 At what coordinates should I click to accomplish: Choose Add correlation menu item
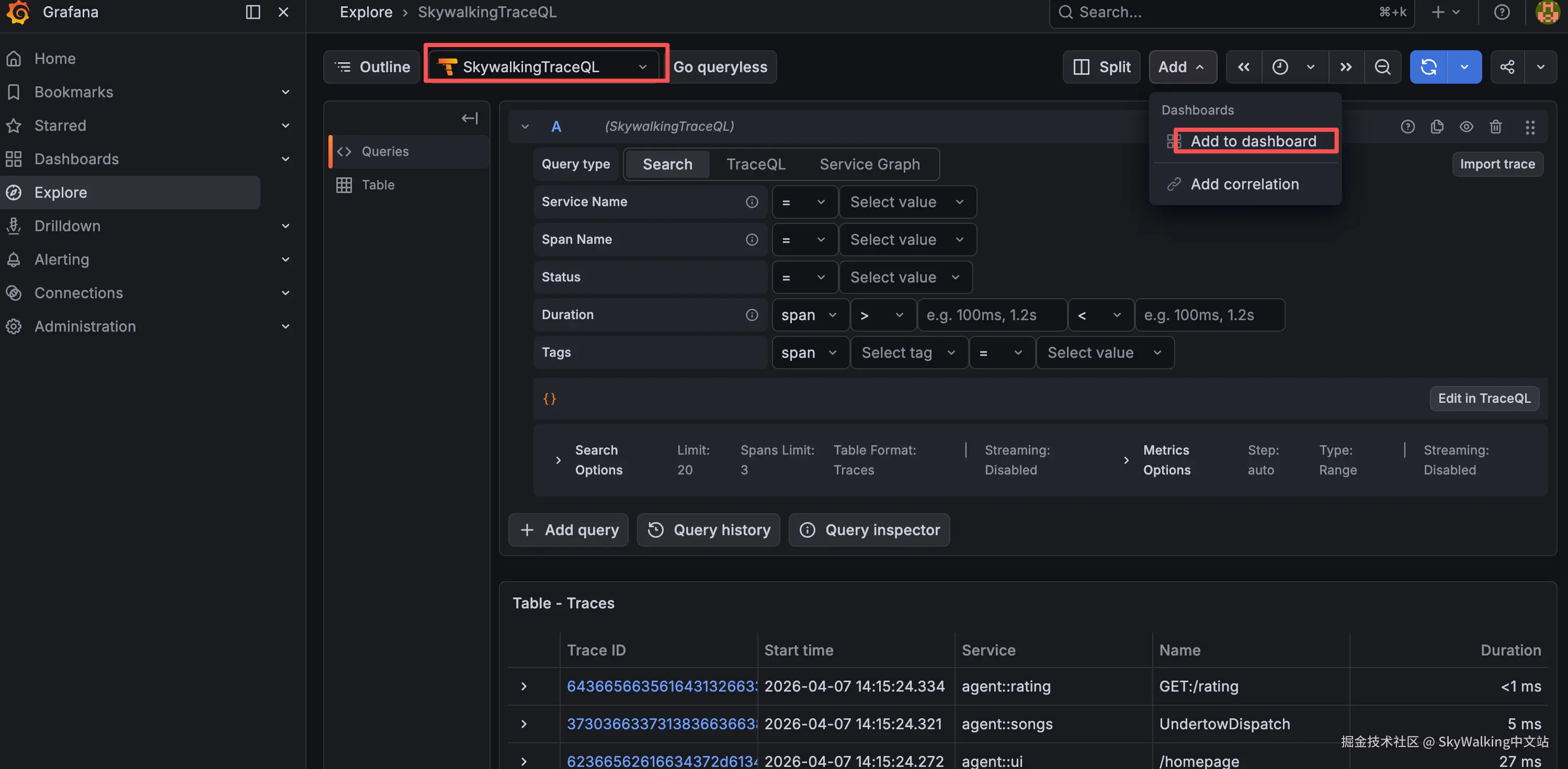[1244, 184]
